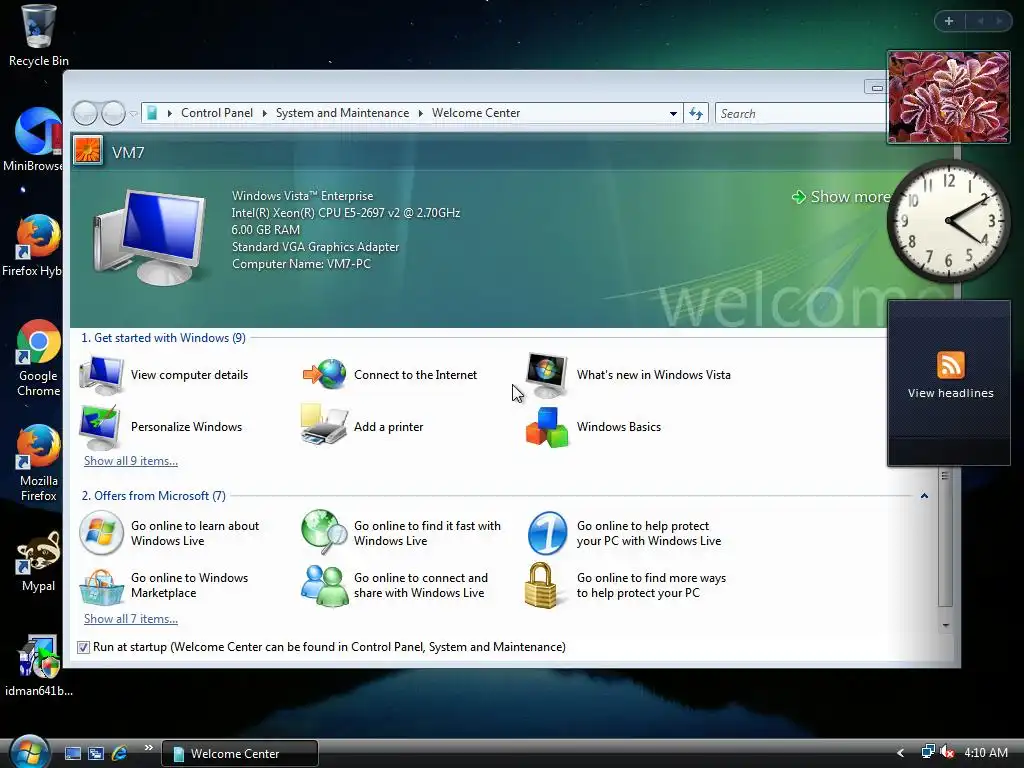Viewport: 1024px width, 768px height.
Task: Click the network icon in system tray
Action: coord(927,752)
